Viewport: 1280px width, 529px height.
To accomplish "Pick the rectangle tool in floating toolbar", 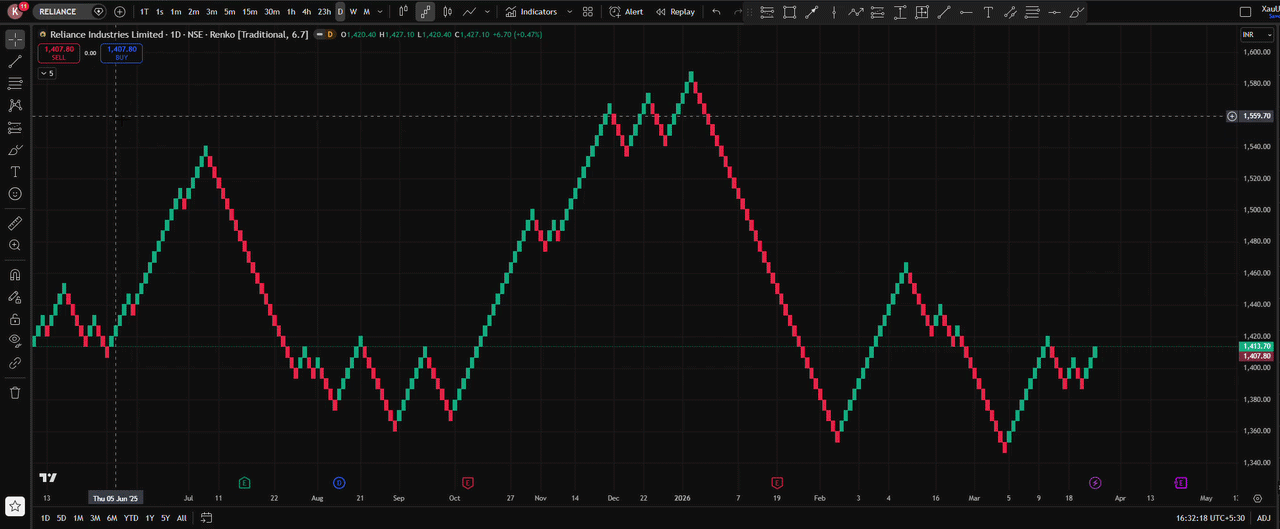I will (x=790, y=12).
